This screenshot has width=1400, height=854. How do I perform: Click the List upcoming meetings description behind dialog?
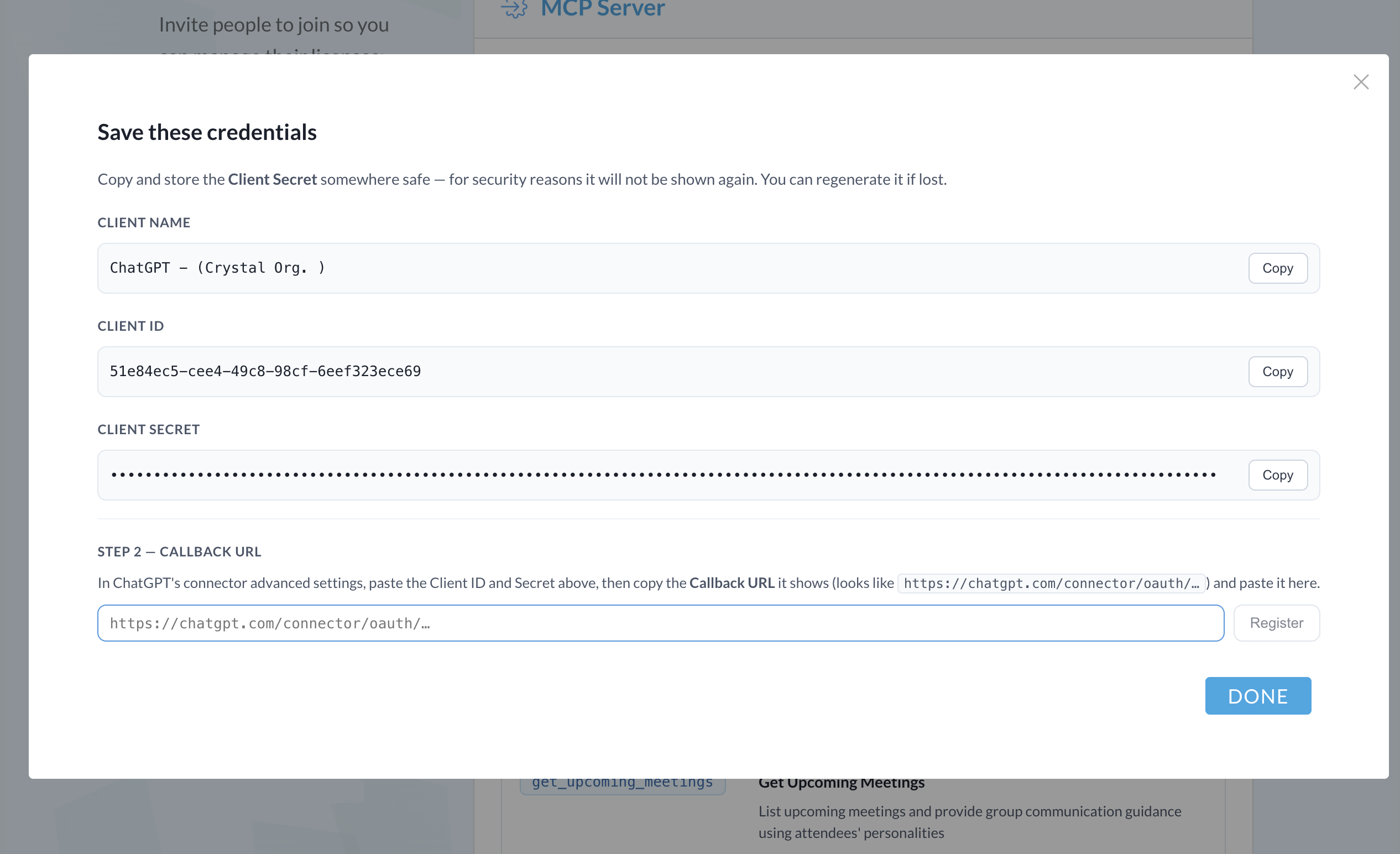tap(969, 821)
